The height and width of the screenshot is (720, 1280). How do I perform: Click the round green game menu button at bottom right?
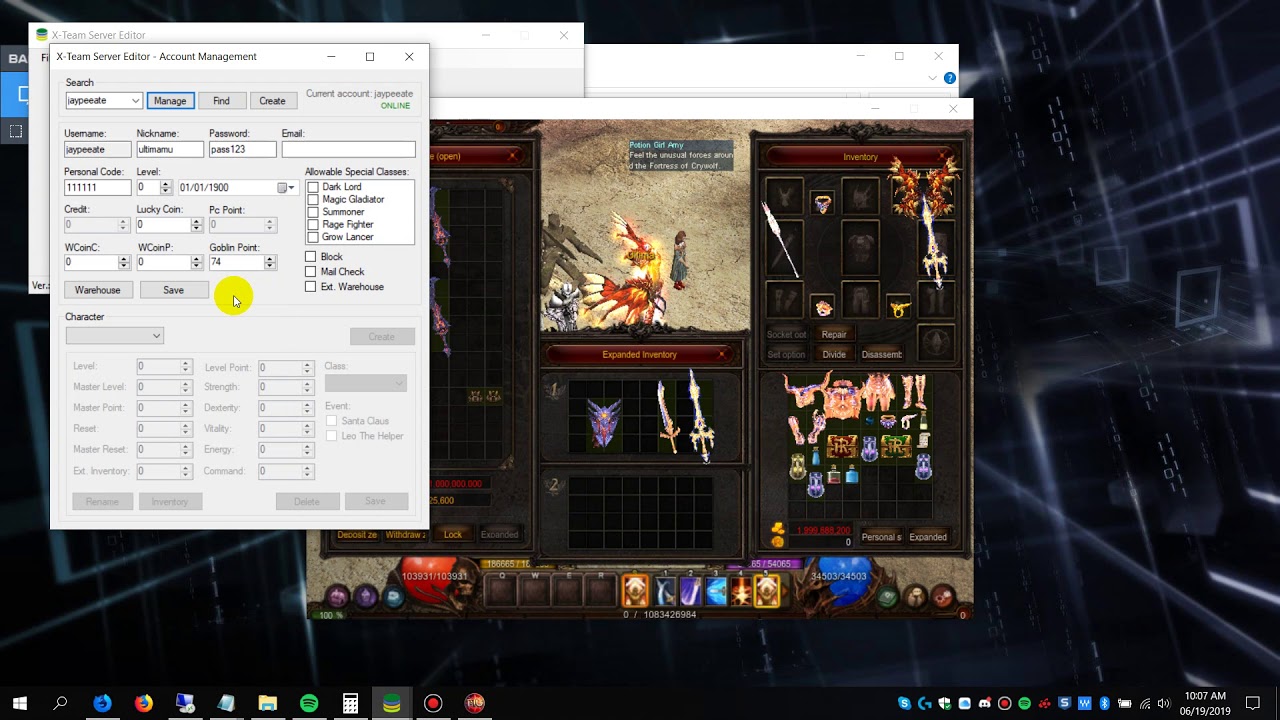(x=888, y=597)
